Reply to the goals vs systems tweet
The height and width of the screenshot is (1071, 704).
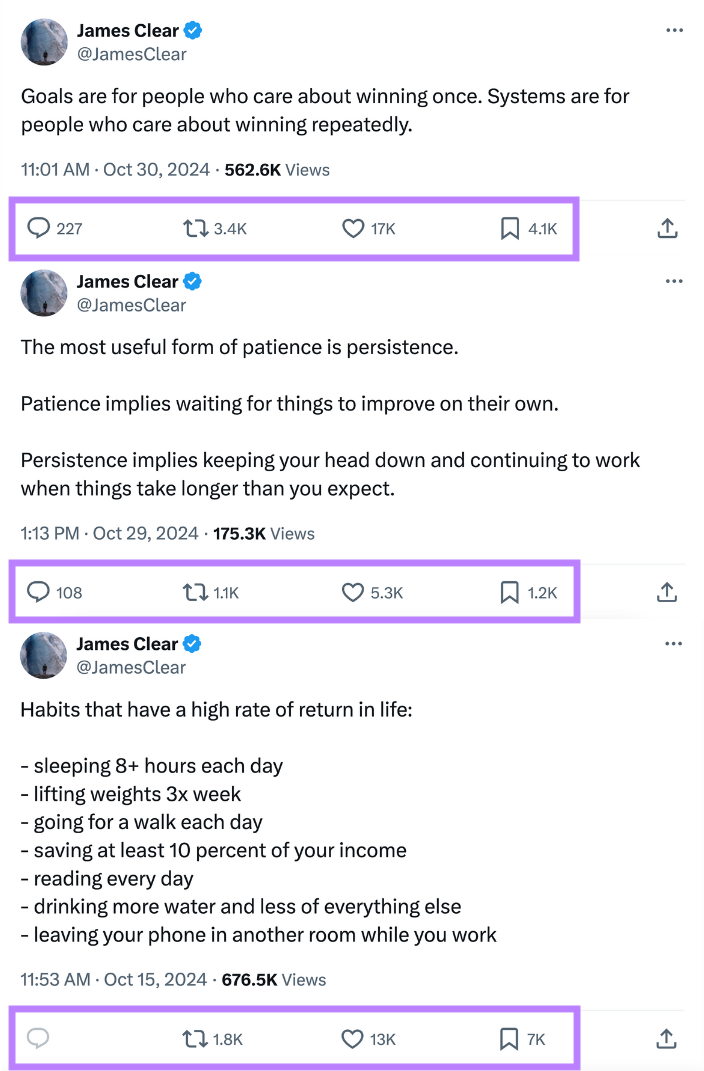pyautogui.click(x=38, y=228)
